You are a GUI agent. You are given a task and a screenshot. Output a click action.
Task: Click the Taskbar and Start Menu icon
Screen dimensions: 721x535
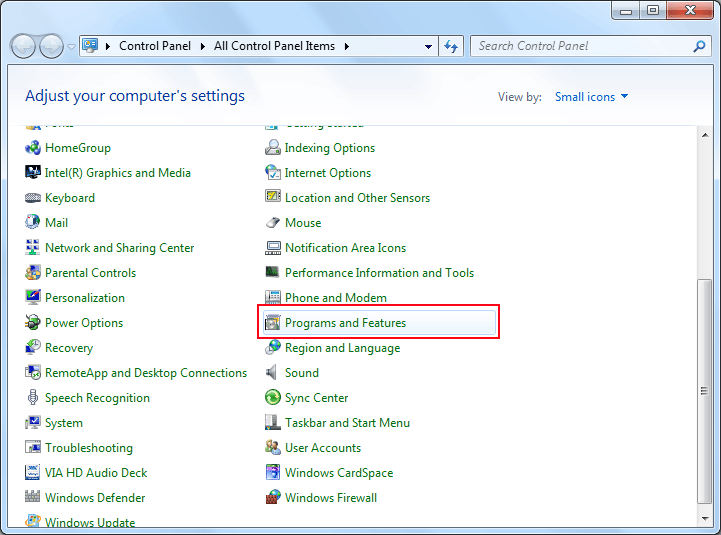click(273, 423)
